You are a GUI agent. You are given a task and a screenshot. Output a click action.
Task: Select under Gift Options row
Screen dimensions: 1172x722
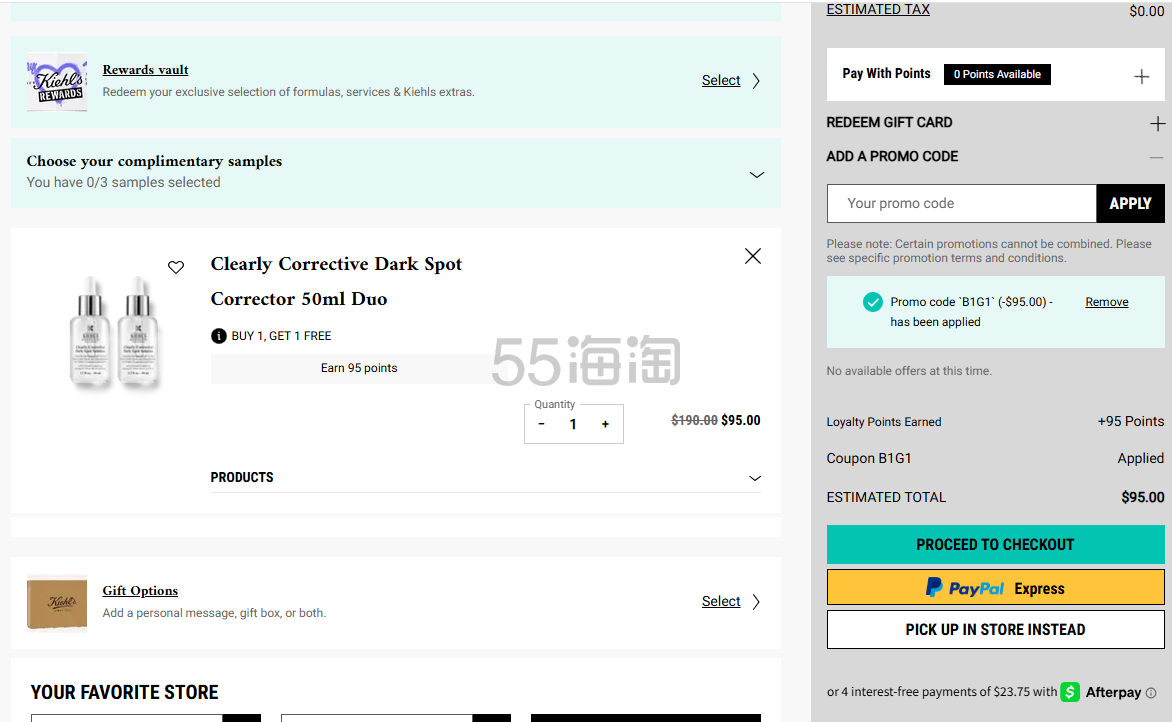tap(721, 602)
